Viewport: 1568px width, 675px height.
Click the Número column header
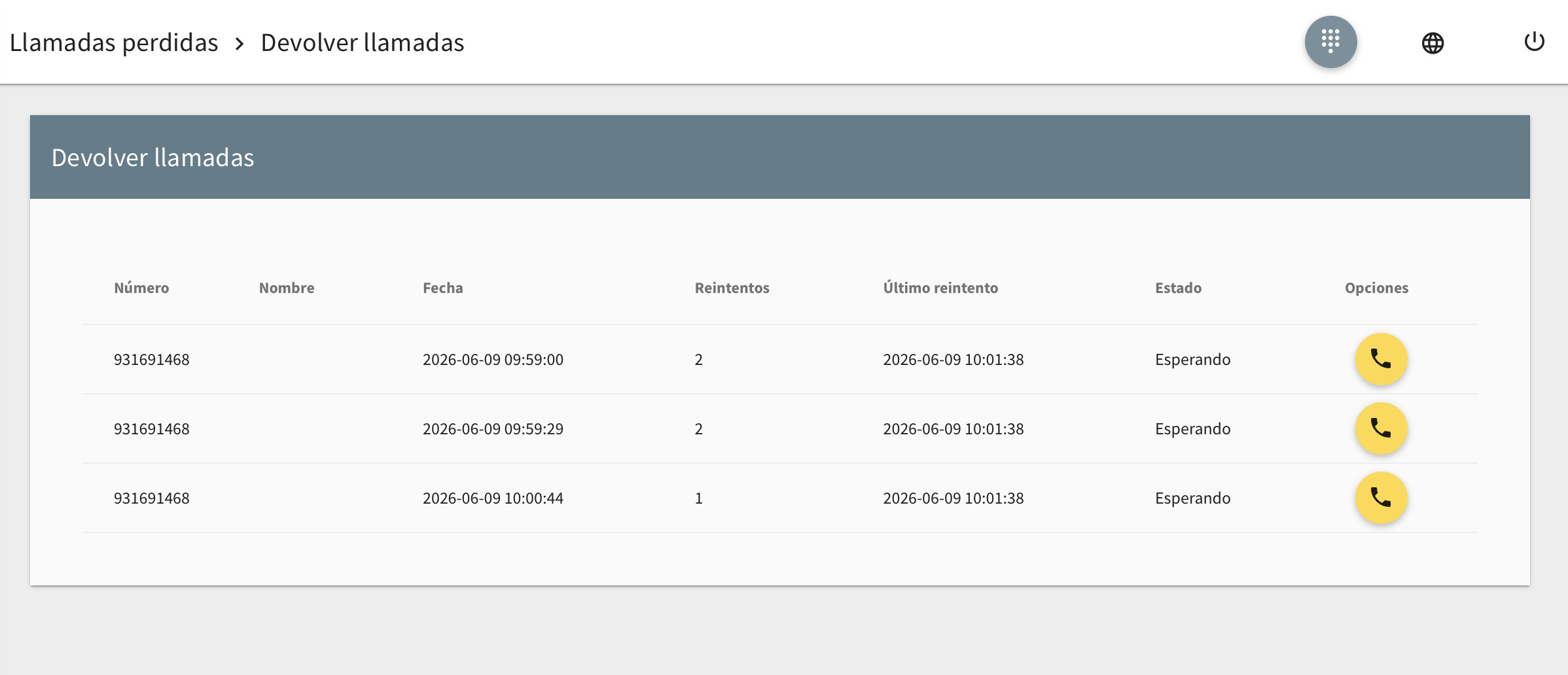141,288
